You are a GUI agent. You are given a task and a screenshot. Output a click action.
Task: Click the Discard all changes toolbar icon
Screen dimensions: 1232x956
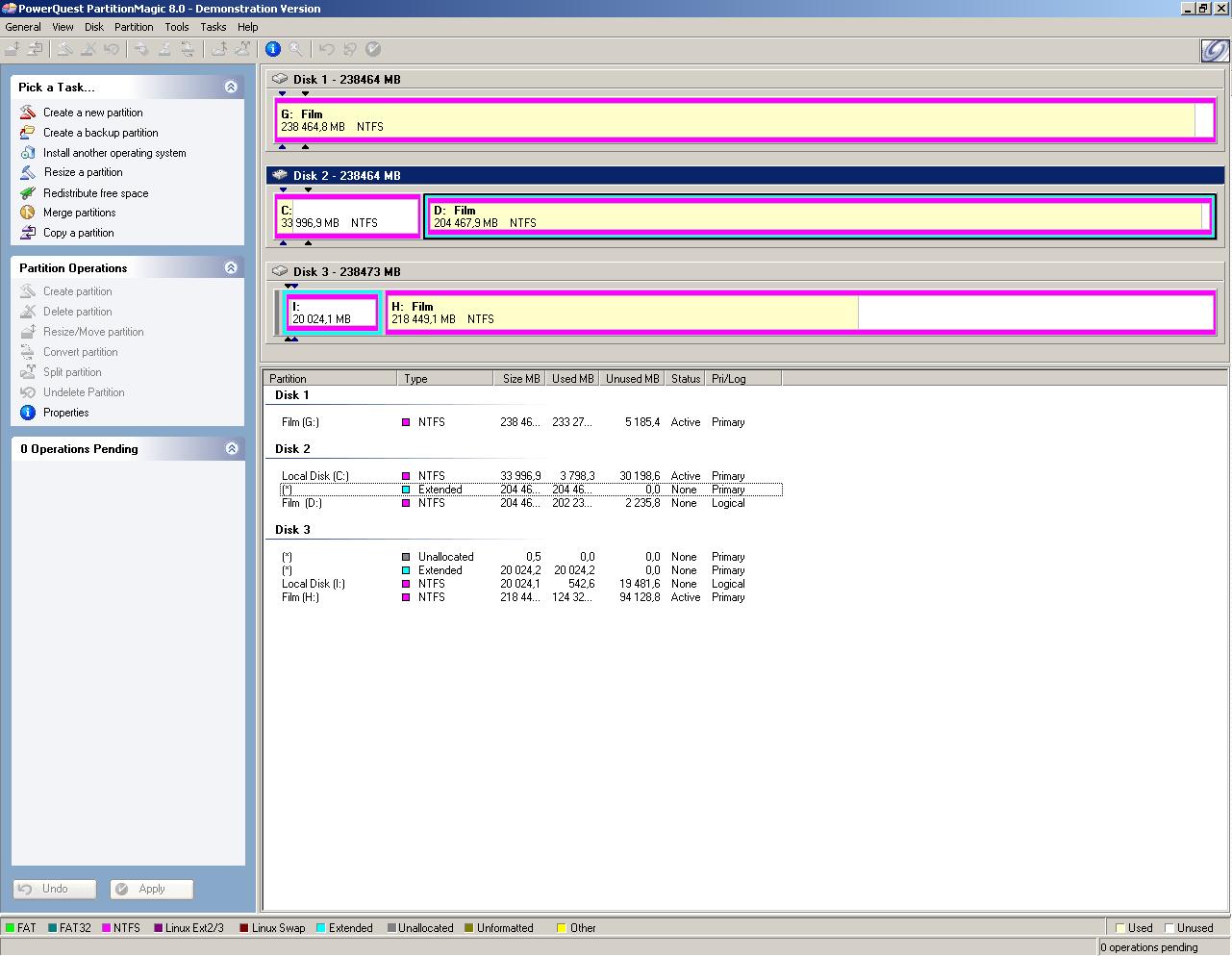(x=350, y=49)
